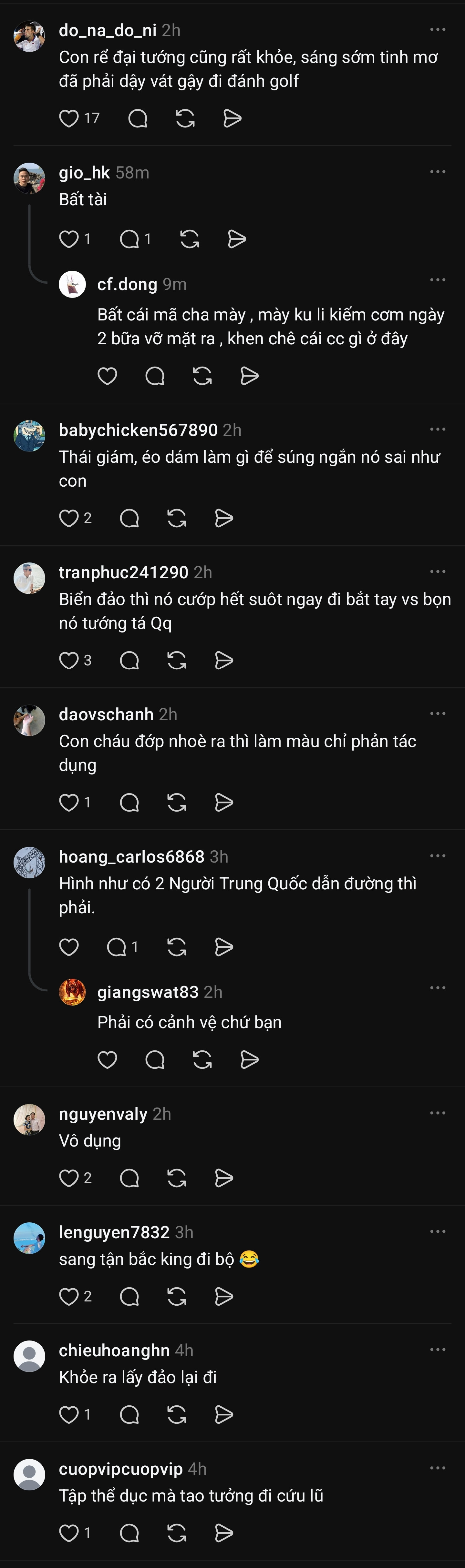Share cf.dong's reply via send icon
The width and height of the screenshot is (465, 1568).
tap(250, 376)
